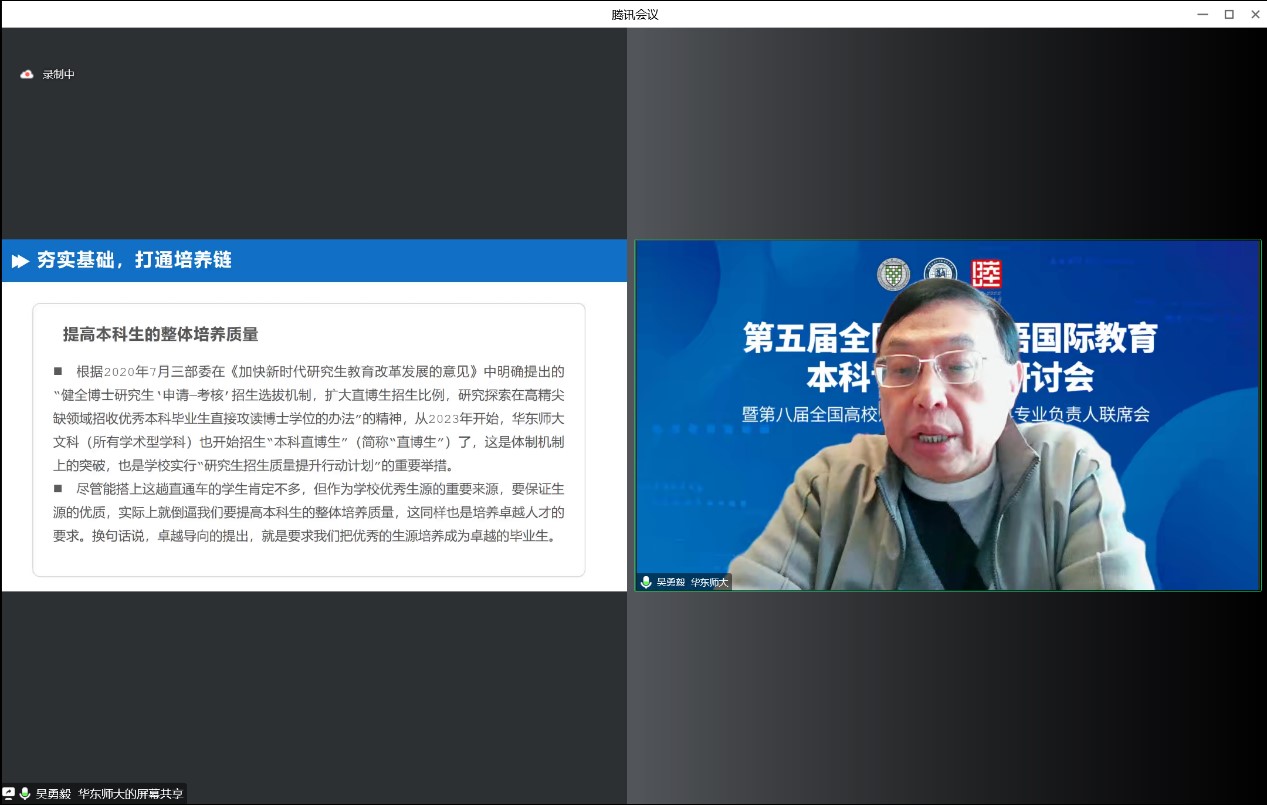The height and width of the screenshot is (805, 1267).
Task: Maximize the Tencent Meeting window
Action: click(1229, 14)
